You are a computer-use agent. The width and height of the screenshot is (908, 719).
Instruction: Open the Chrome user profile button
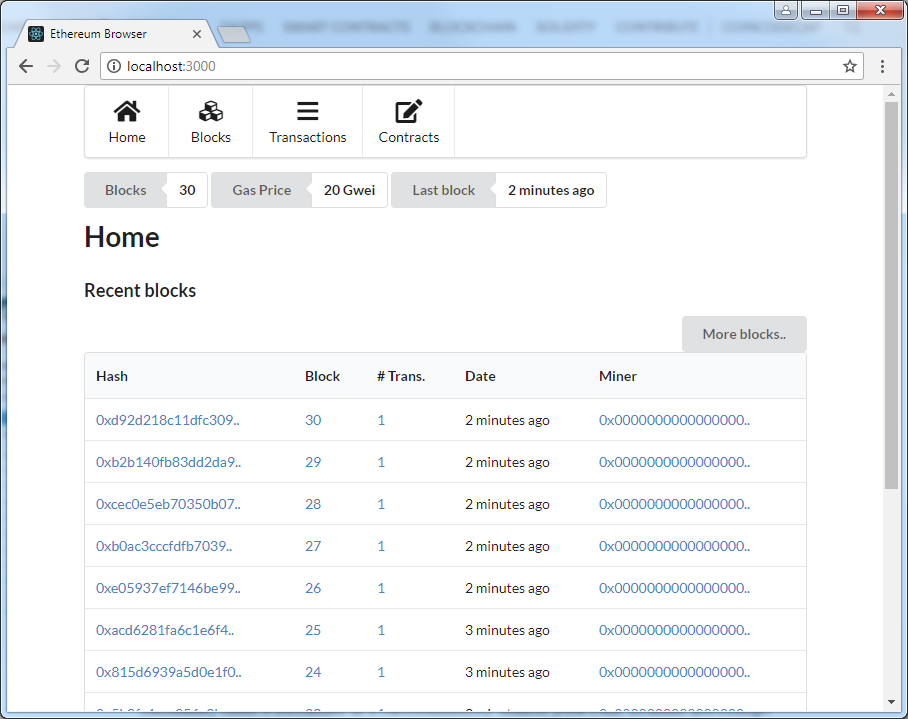click(786, 10)
